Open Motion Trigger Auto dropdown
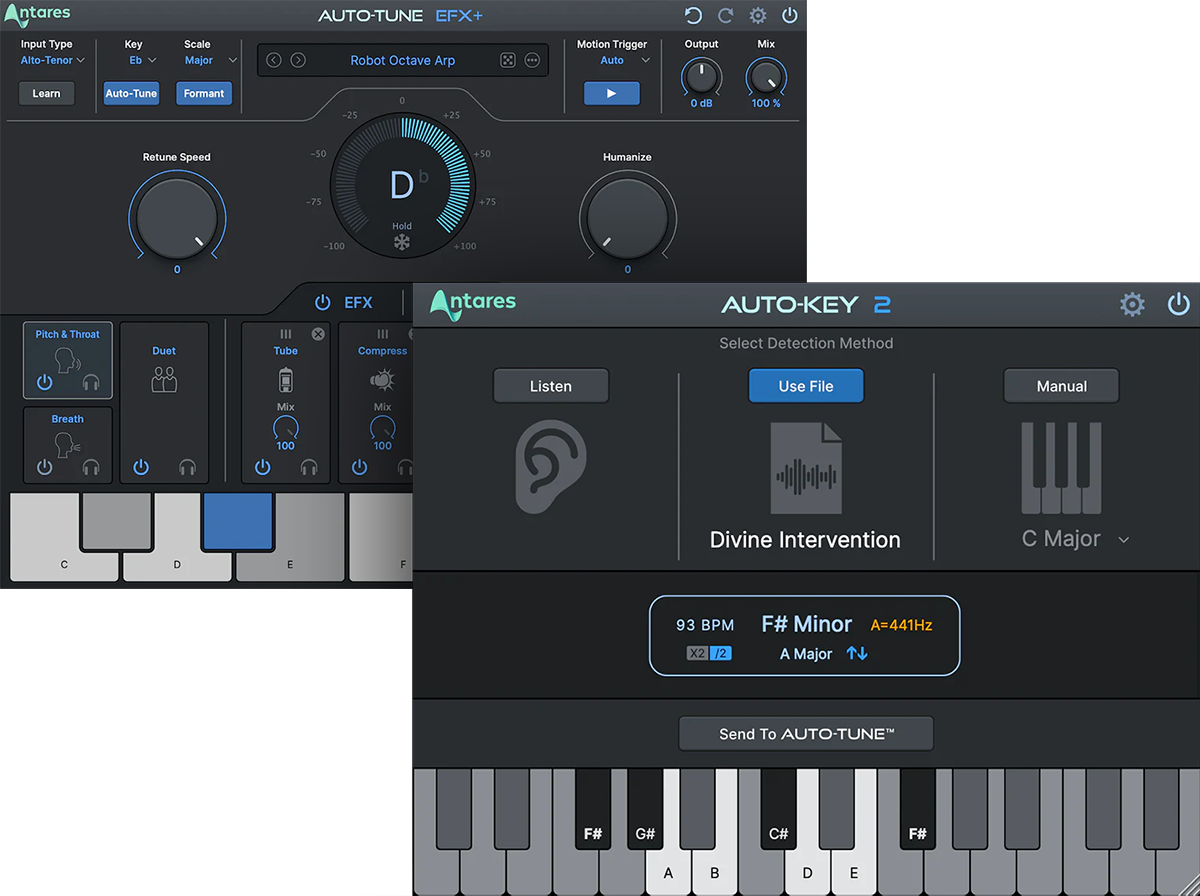 pos(625,60)
